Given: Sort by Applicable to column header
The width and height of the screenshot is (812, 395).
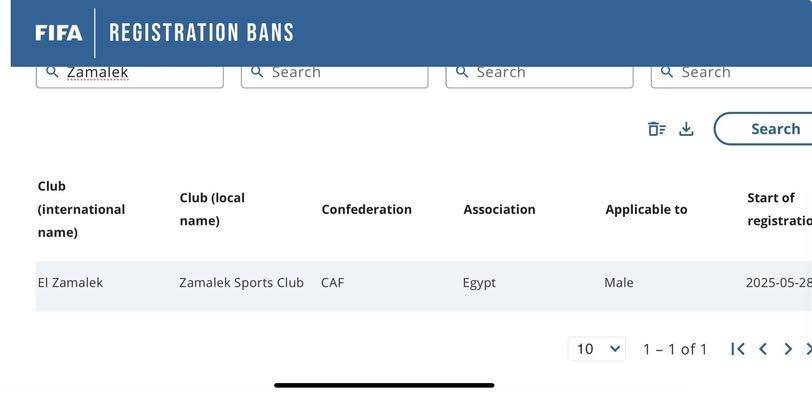Looking at the screenshot, I should click(x=646, y=210).
